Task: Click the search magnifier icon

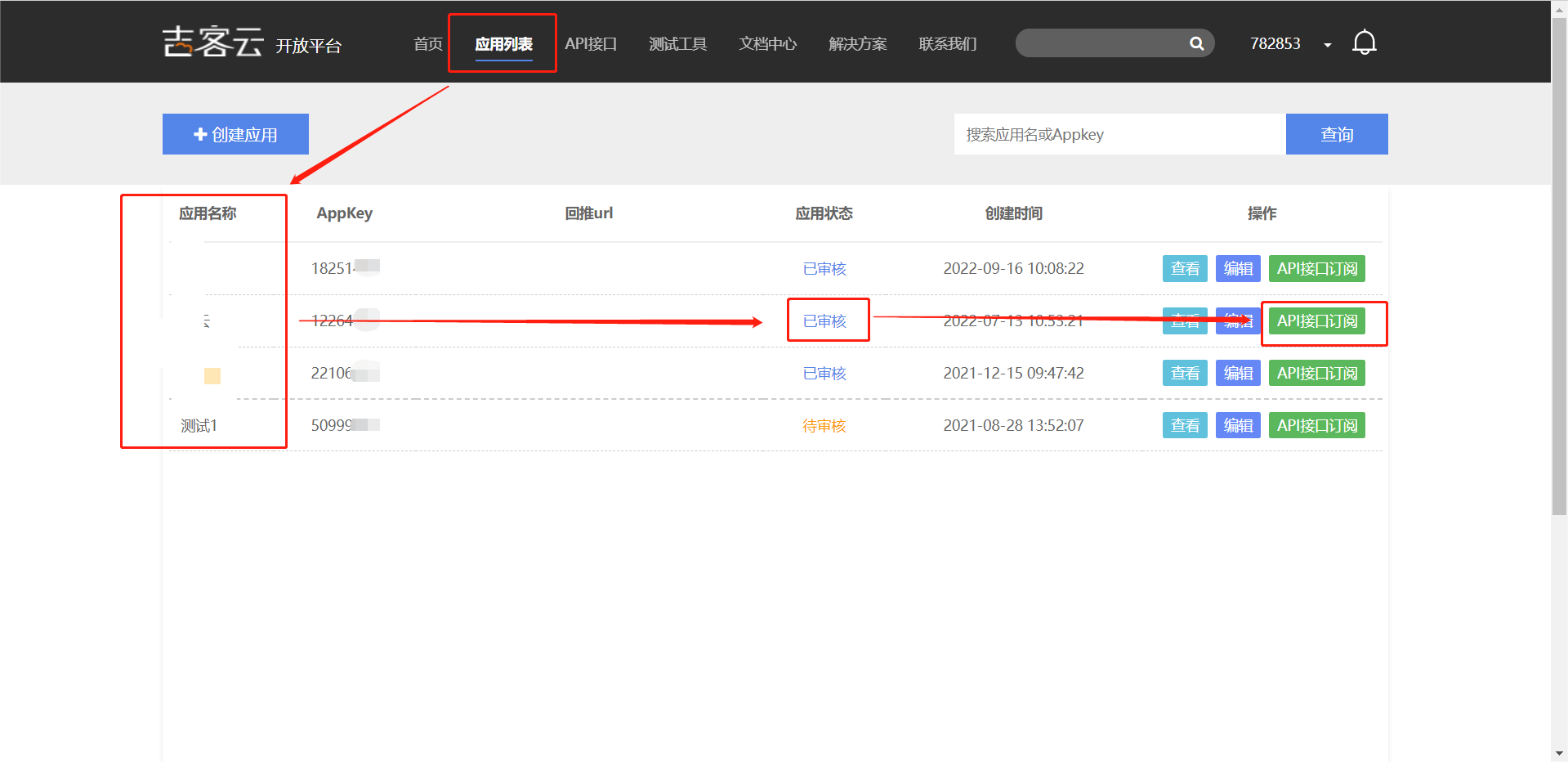Action: 1196,43
